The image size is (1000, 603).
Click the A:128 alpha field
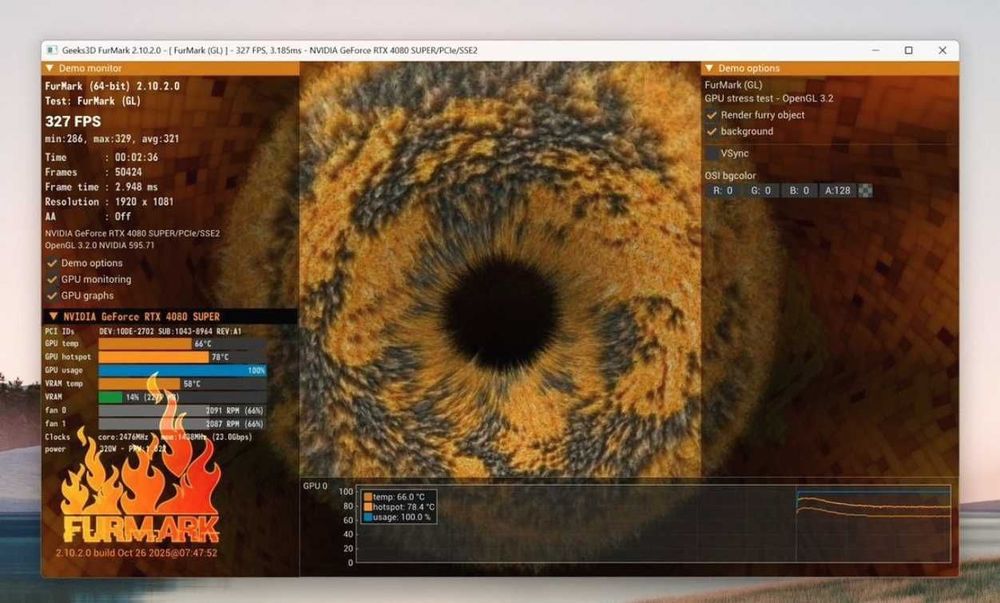pyautogui.click(x=837, y=191)
